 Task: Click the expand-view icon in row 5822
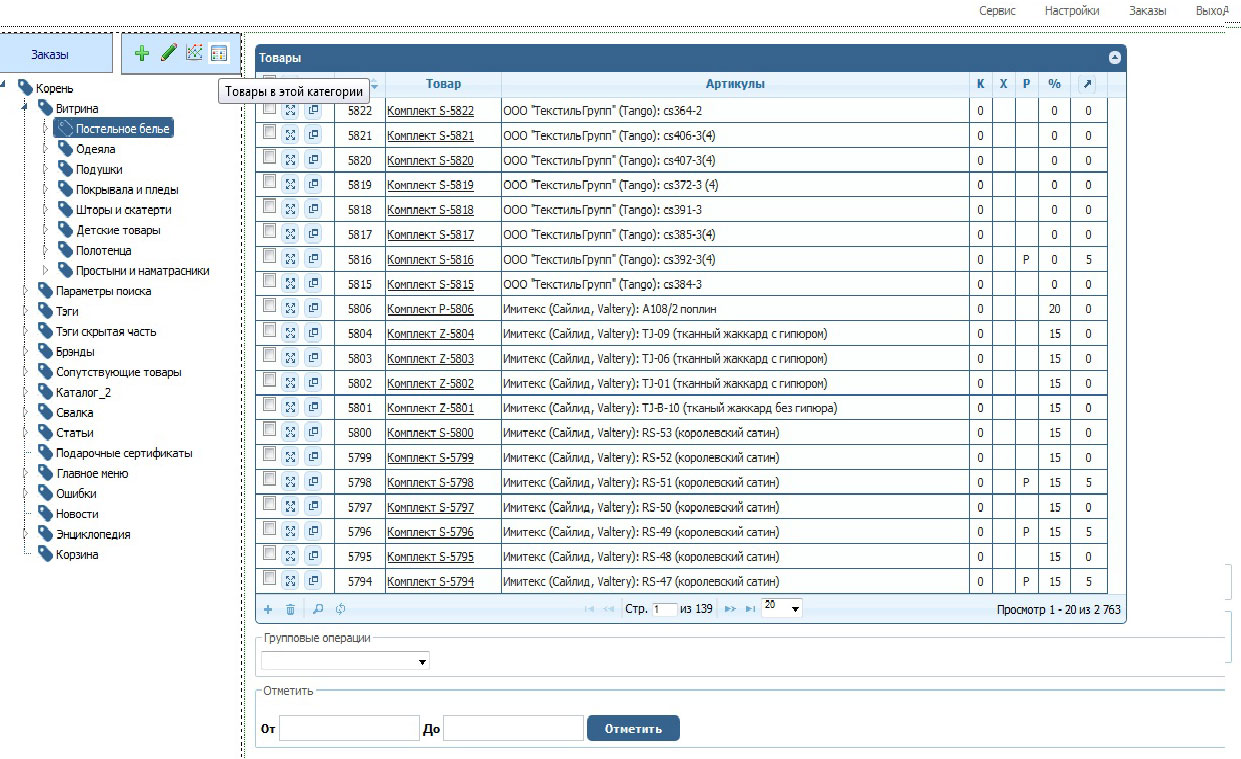290,110
